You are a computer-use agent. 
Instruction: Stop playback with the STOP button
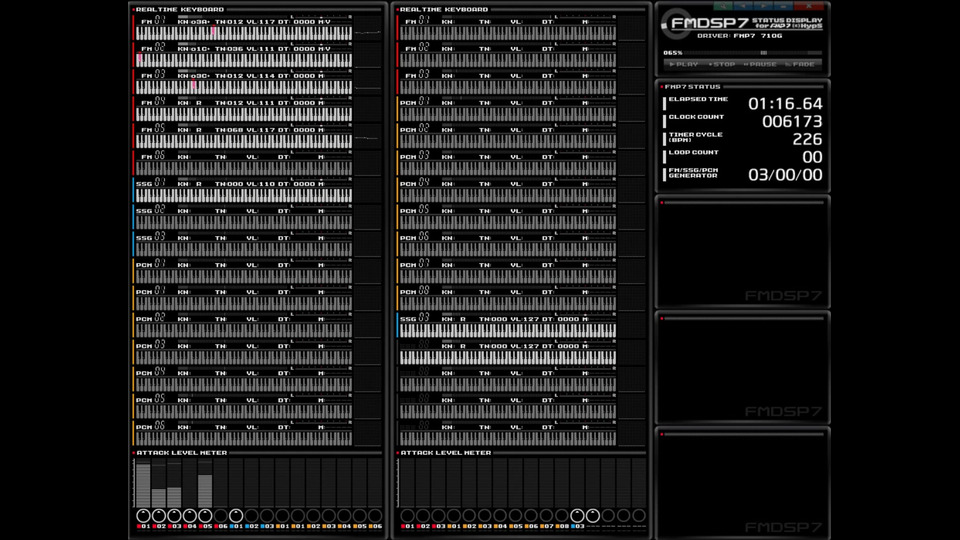(x=723, y=64)
